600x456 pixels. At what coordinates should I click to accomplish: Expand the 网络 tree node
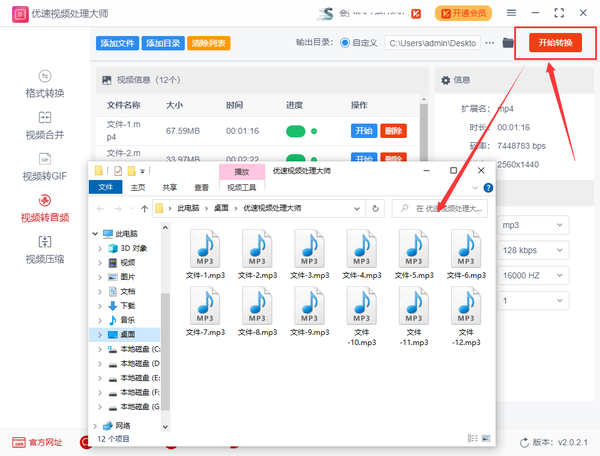click(95, 425)
